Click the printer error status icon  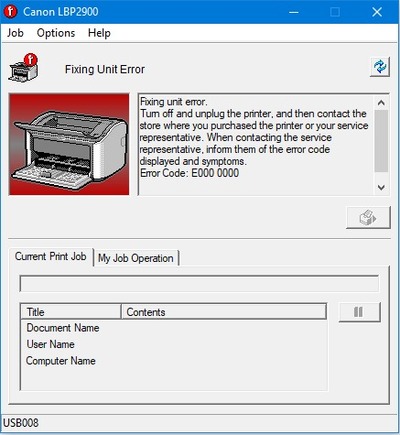coord(24,68)
